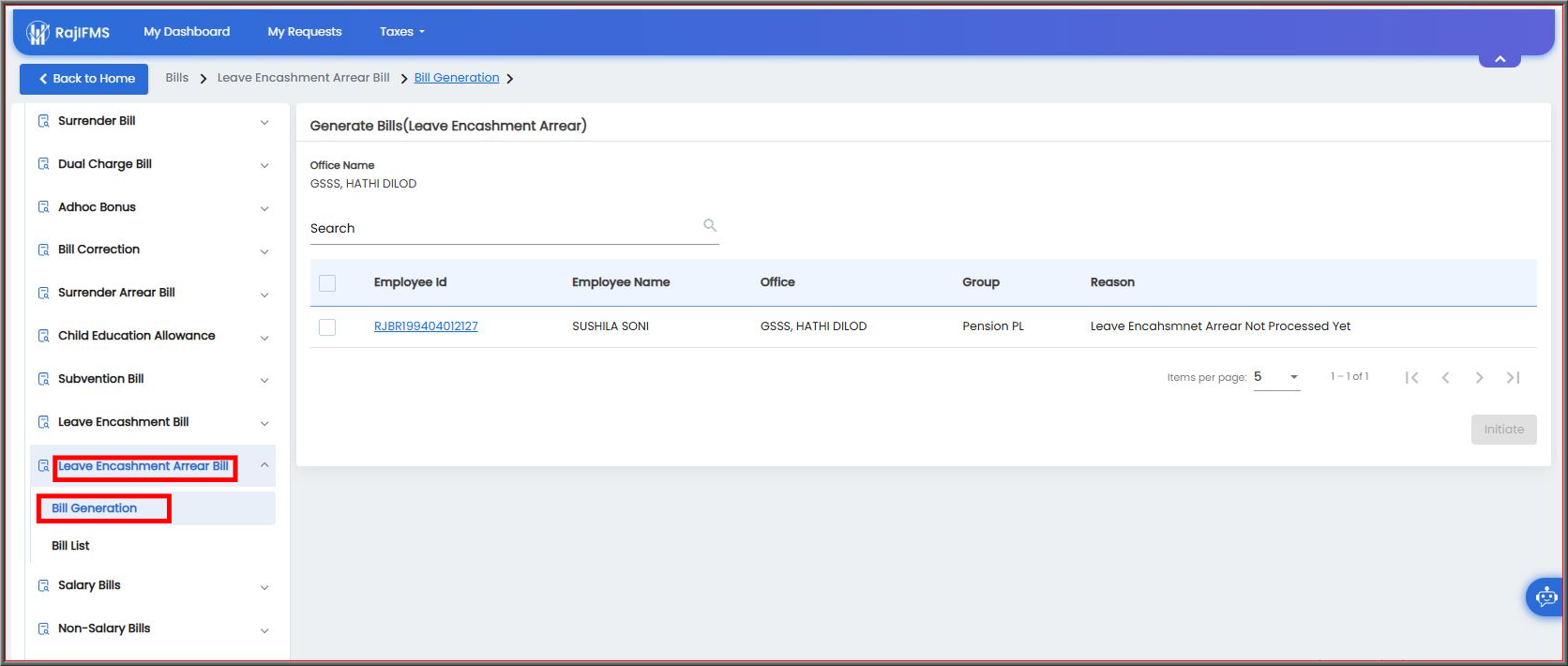This screenshot has height=666, width=1568.
Task: Select all employees header checkbox
Action: (327, 283)
